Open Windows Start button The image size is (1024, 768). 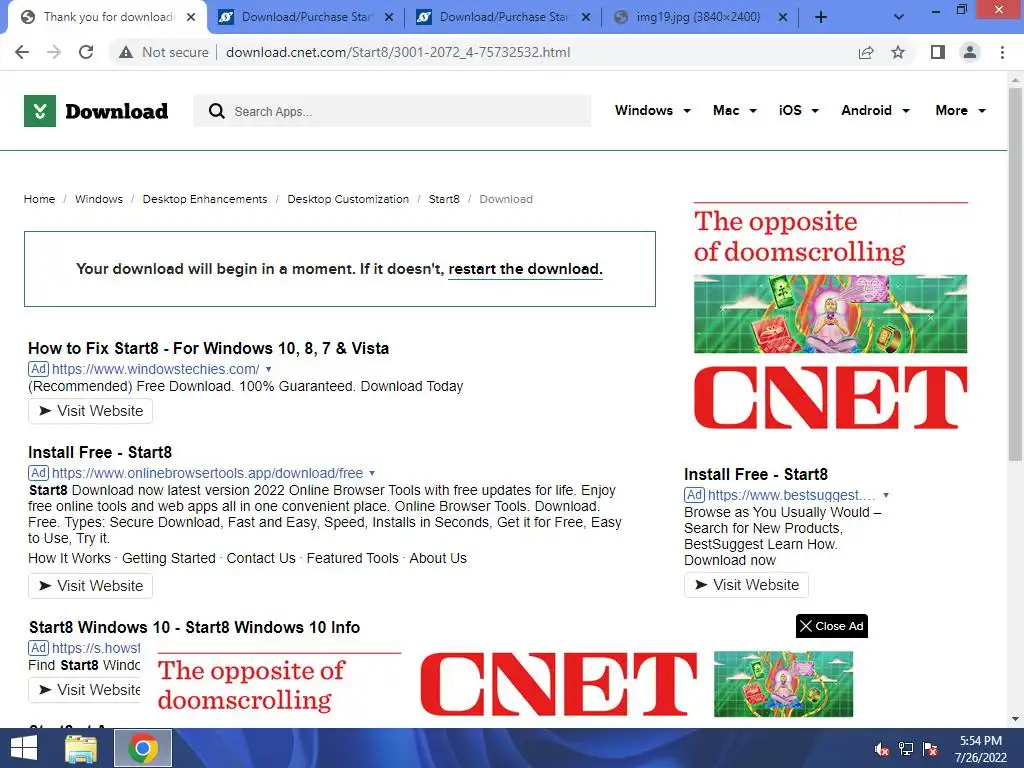tap(24, 748)
